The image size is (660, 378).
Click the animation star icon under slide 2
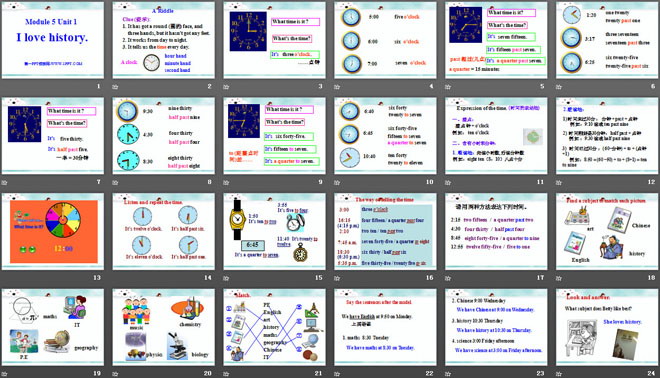115,87
